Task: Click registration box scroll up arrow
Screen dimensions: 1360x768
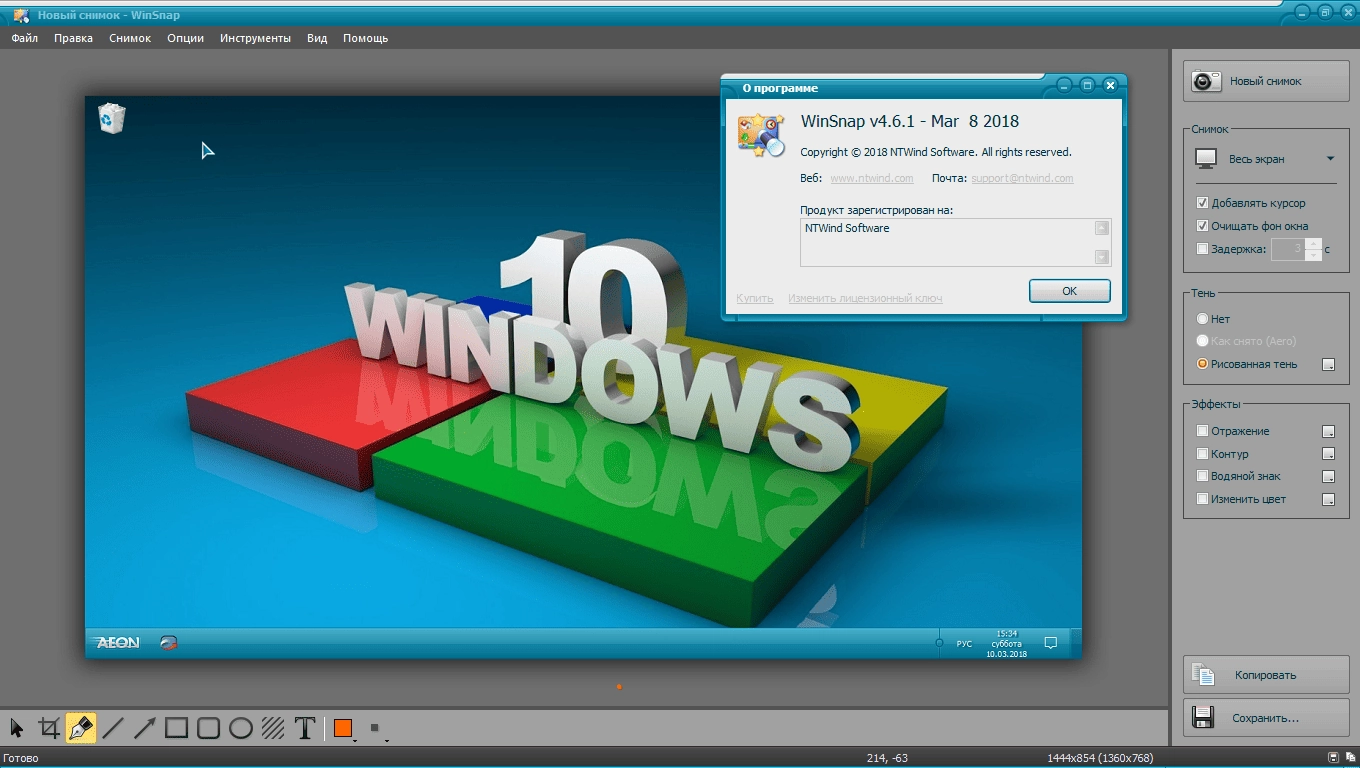Action: click(1102, 228)
